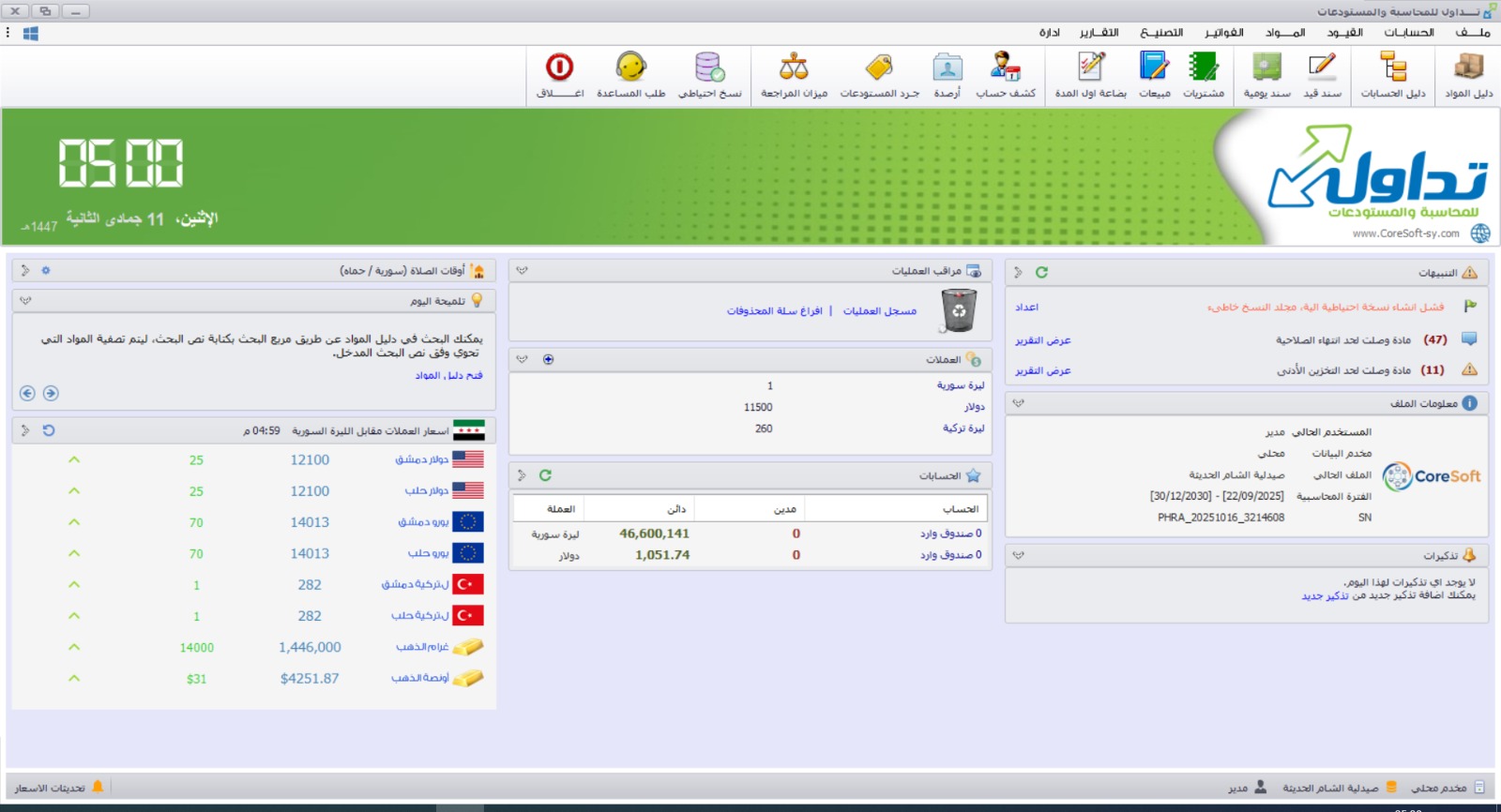Screen dimensions: 1501x812
Task: Collapse the تذكيرات (reminders) panel
Action: pyautogui.click(x=1018, y=556)
